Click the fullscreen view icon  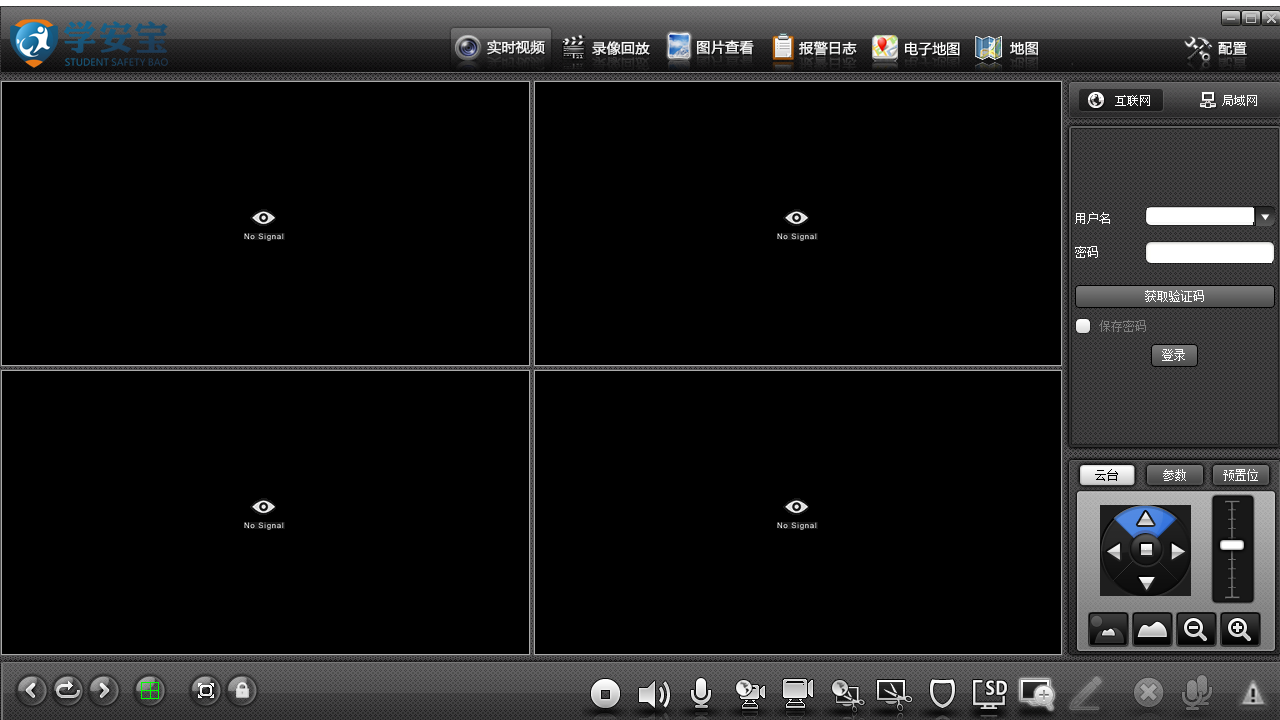[206, 690]
